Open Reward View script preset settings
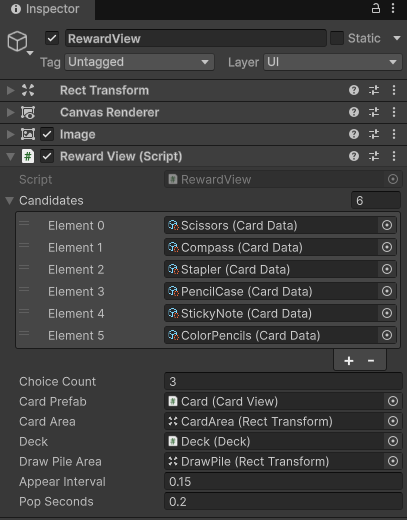Viewport: 407px width, 520px height. [x=374, y=156]
